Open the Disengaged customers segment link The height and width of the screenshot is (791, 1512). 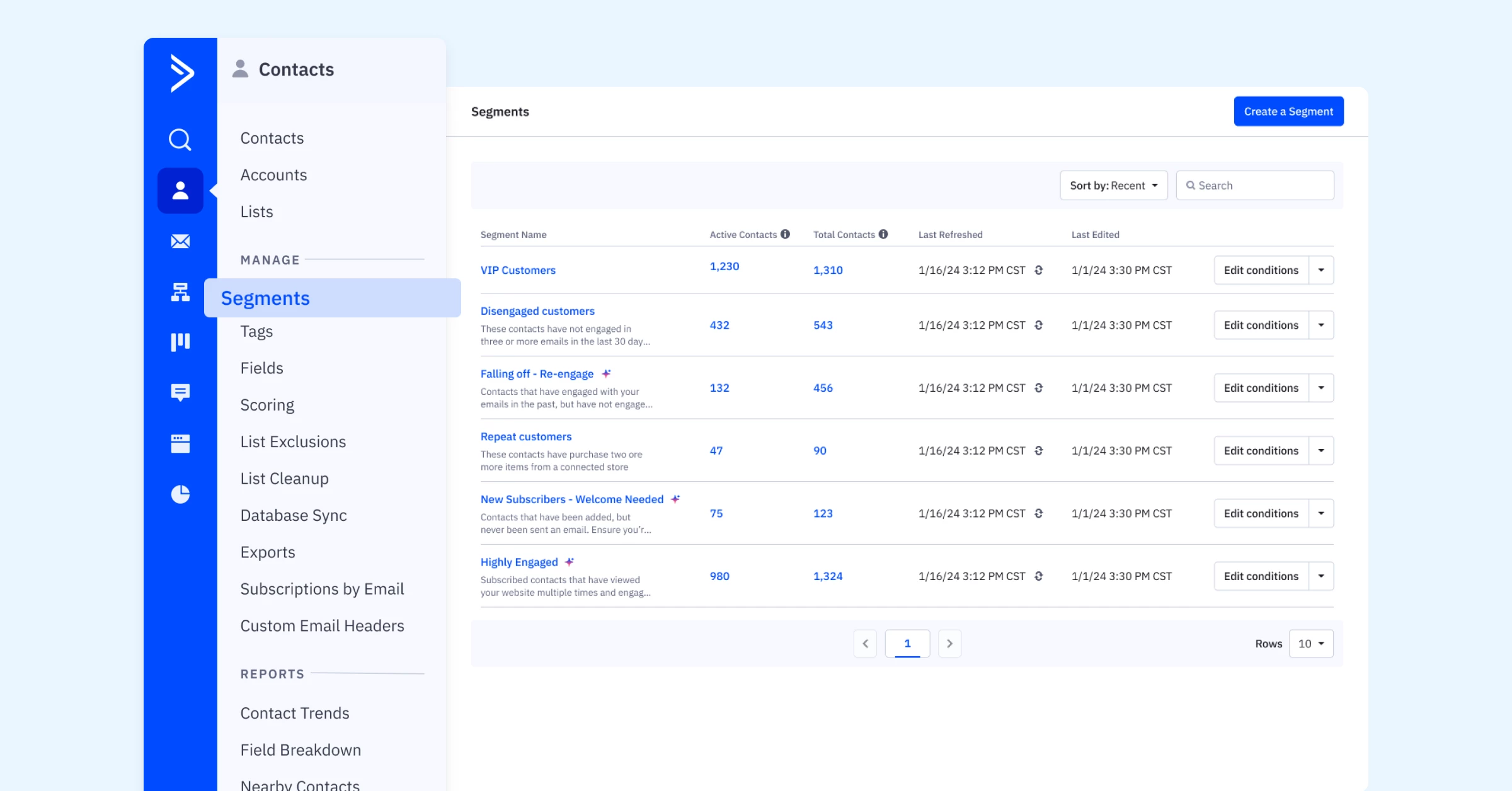click(537, 311)
